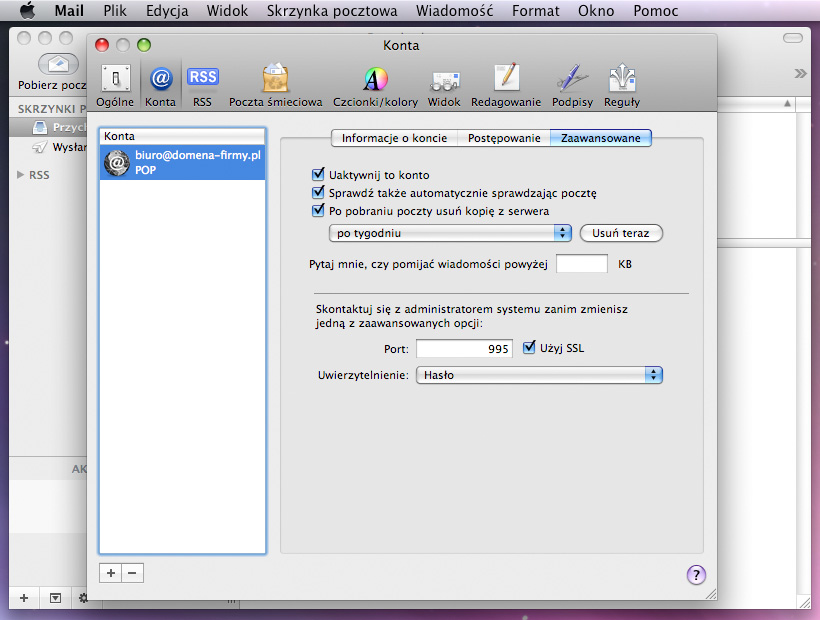820x620 pixels.
Task: Open the Edycja menu
Action: (167, 10)
